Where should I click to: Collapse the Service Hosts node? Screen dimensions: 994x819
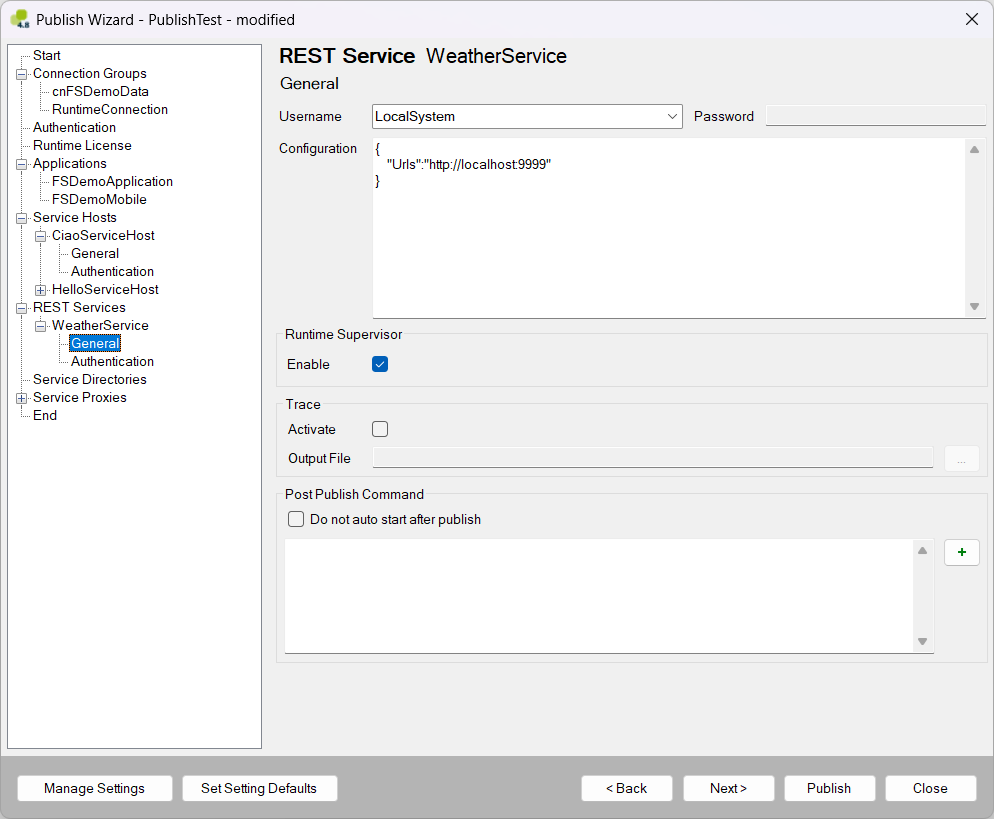tap(22, 218)
